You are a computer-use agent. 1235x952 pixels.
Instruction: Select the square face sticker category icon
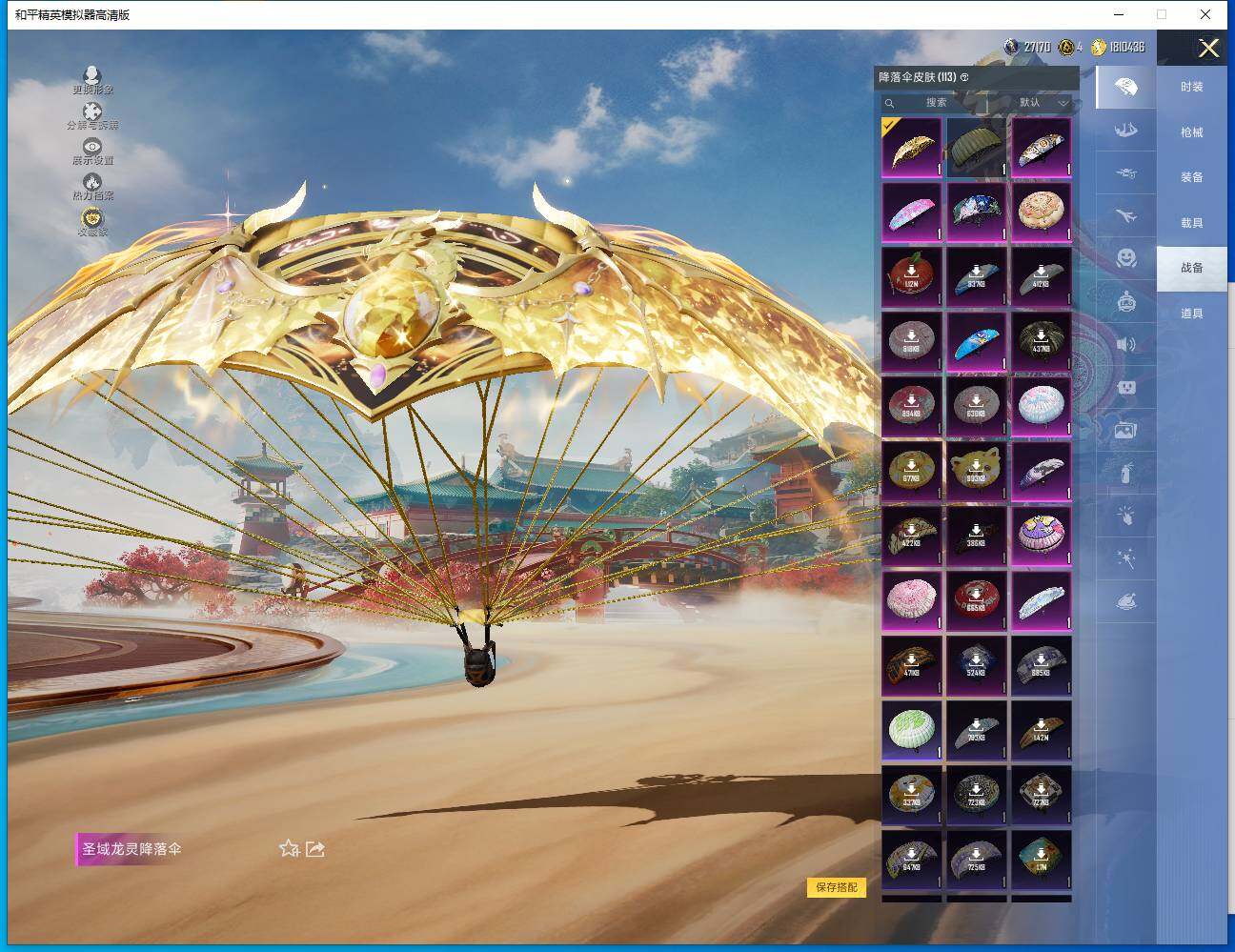[1125, 388]
